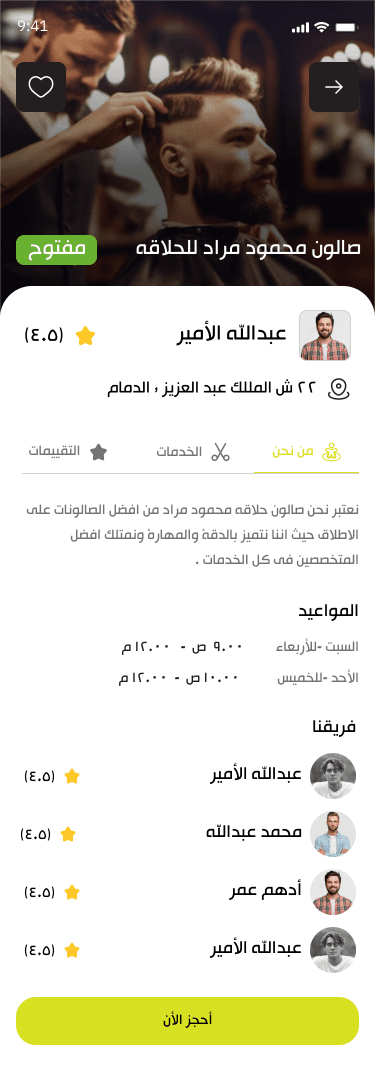Tap the avatar of أدهم عمر
Screen dimensions: 375x1066
pyautogui.click(x=333, y=892)
